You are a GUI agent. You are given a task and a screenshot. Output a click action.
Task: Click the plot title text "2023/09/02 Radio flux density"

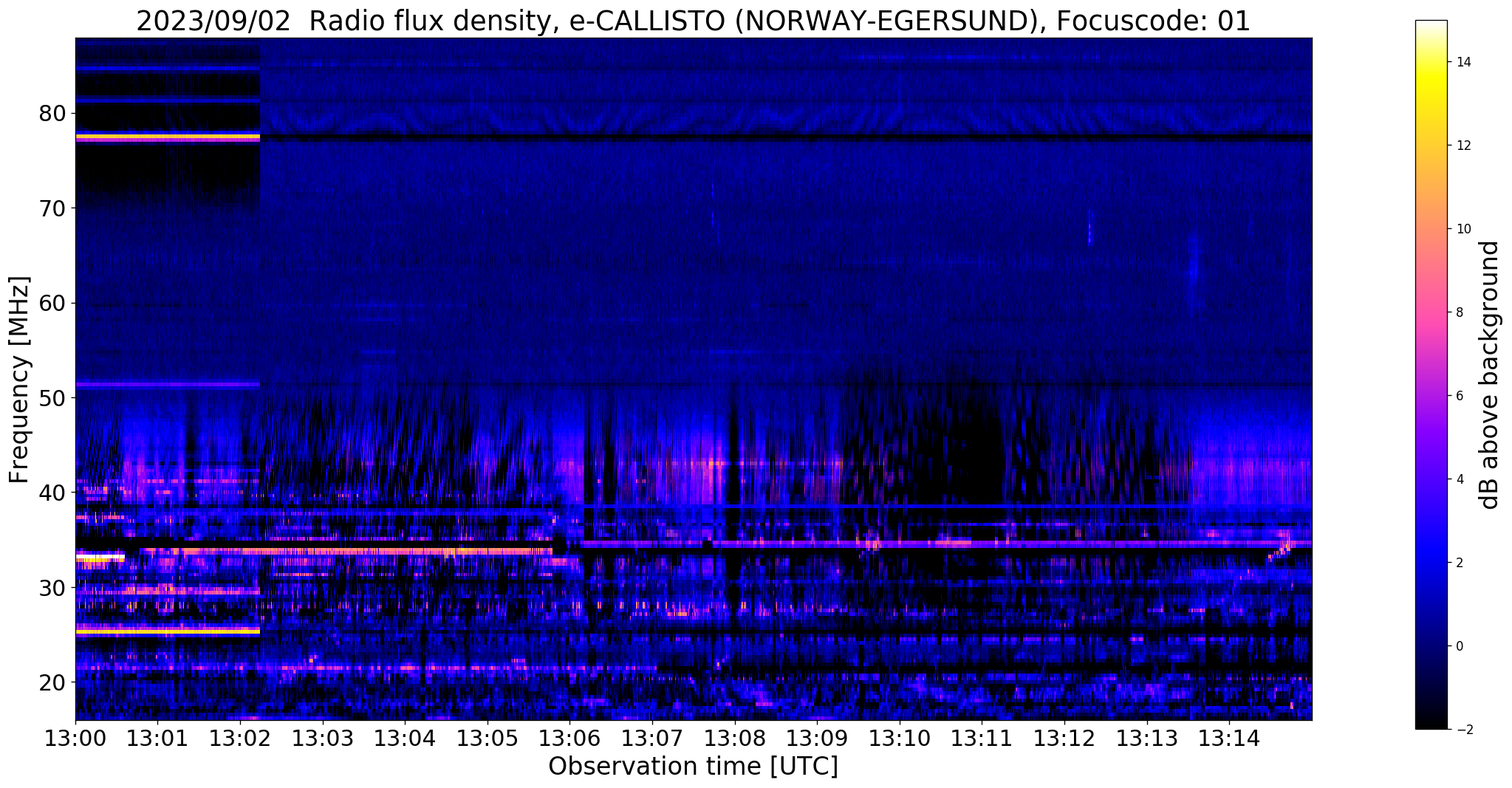click(x=344, y=21)
